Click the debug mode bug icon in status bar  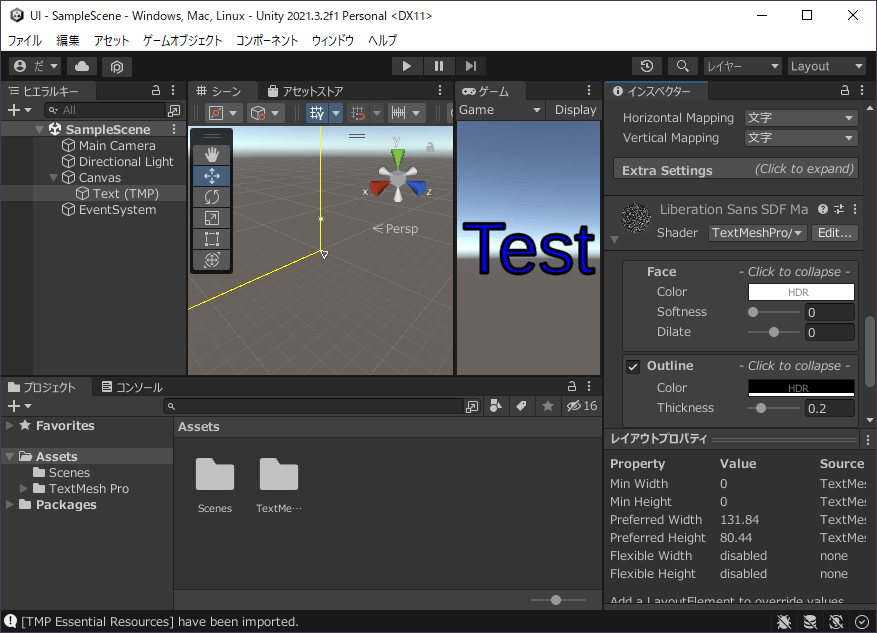[784, 621]
